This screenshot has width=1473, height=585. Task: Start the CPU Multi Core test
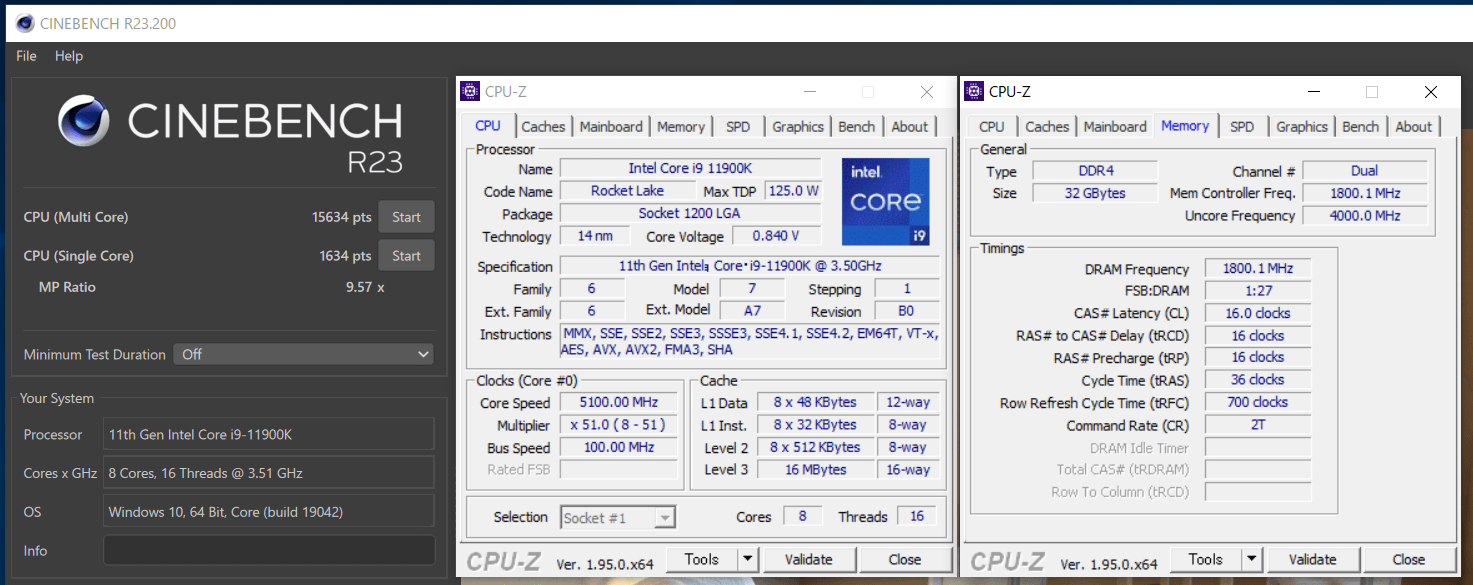point(406,217)
